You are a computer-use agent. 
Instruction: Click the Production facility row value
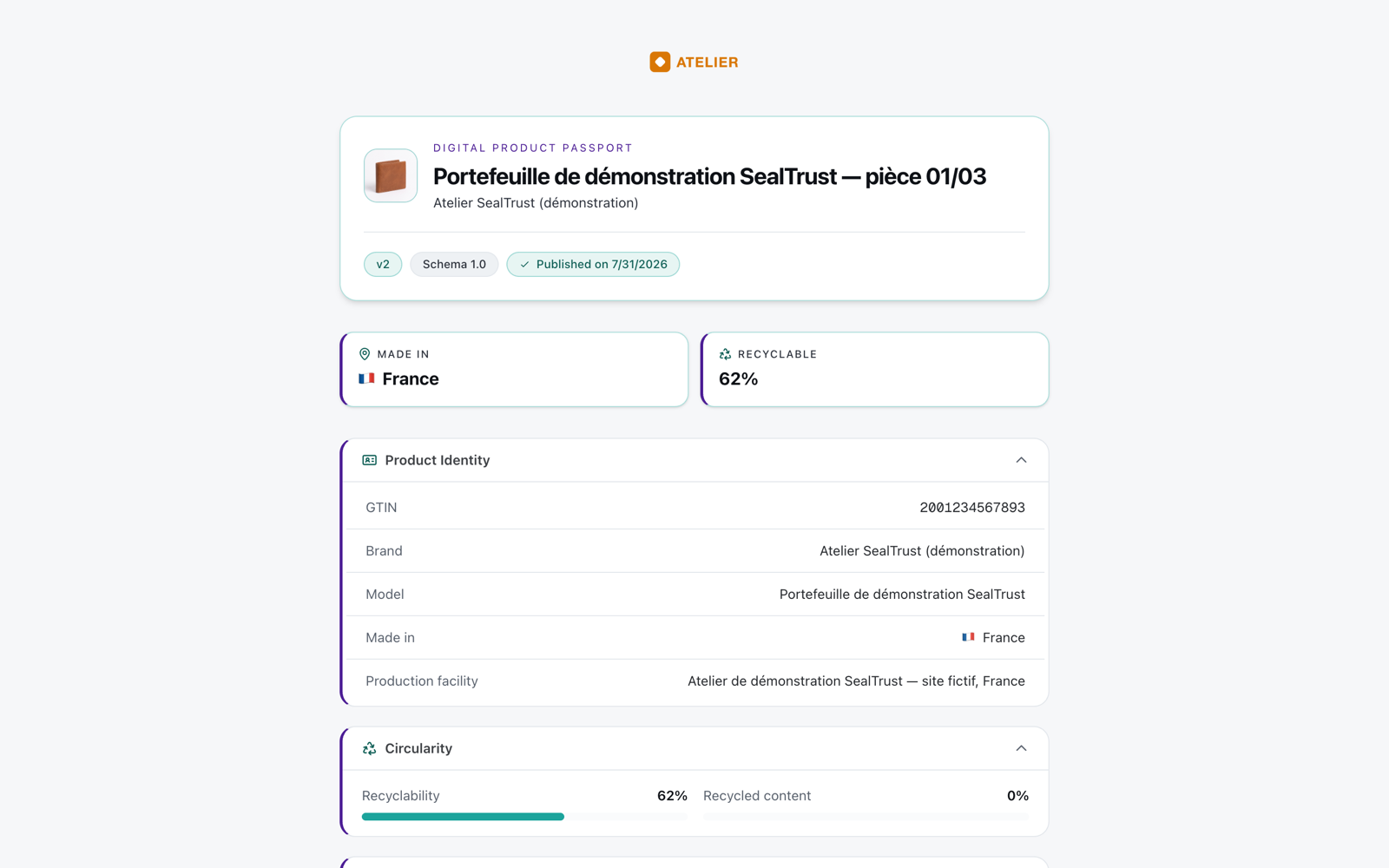coord(856,681)
